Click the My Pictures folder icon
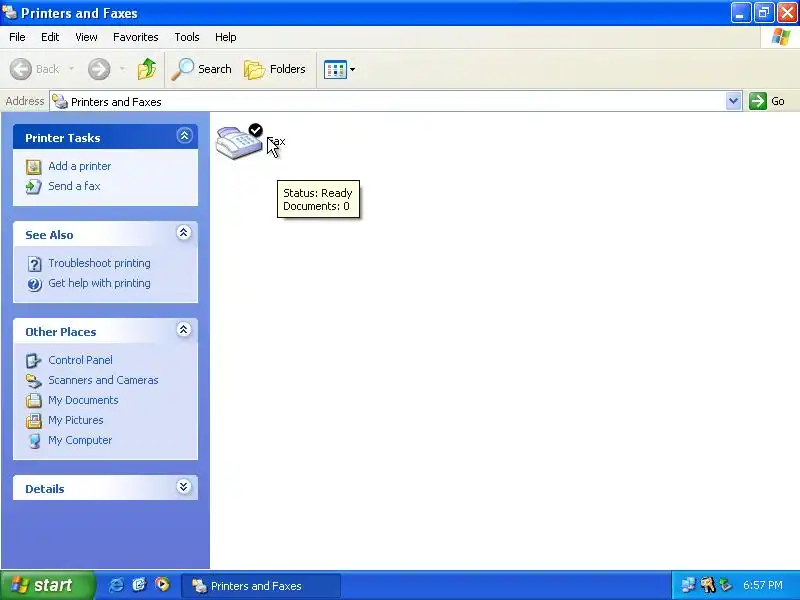Image resolution: width=800 pixels, height=600 pixels. click(x=34, y=420)
